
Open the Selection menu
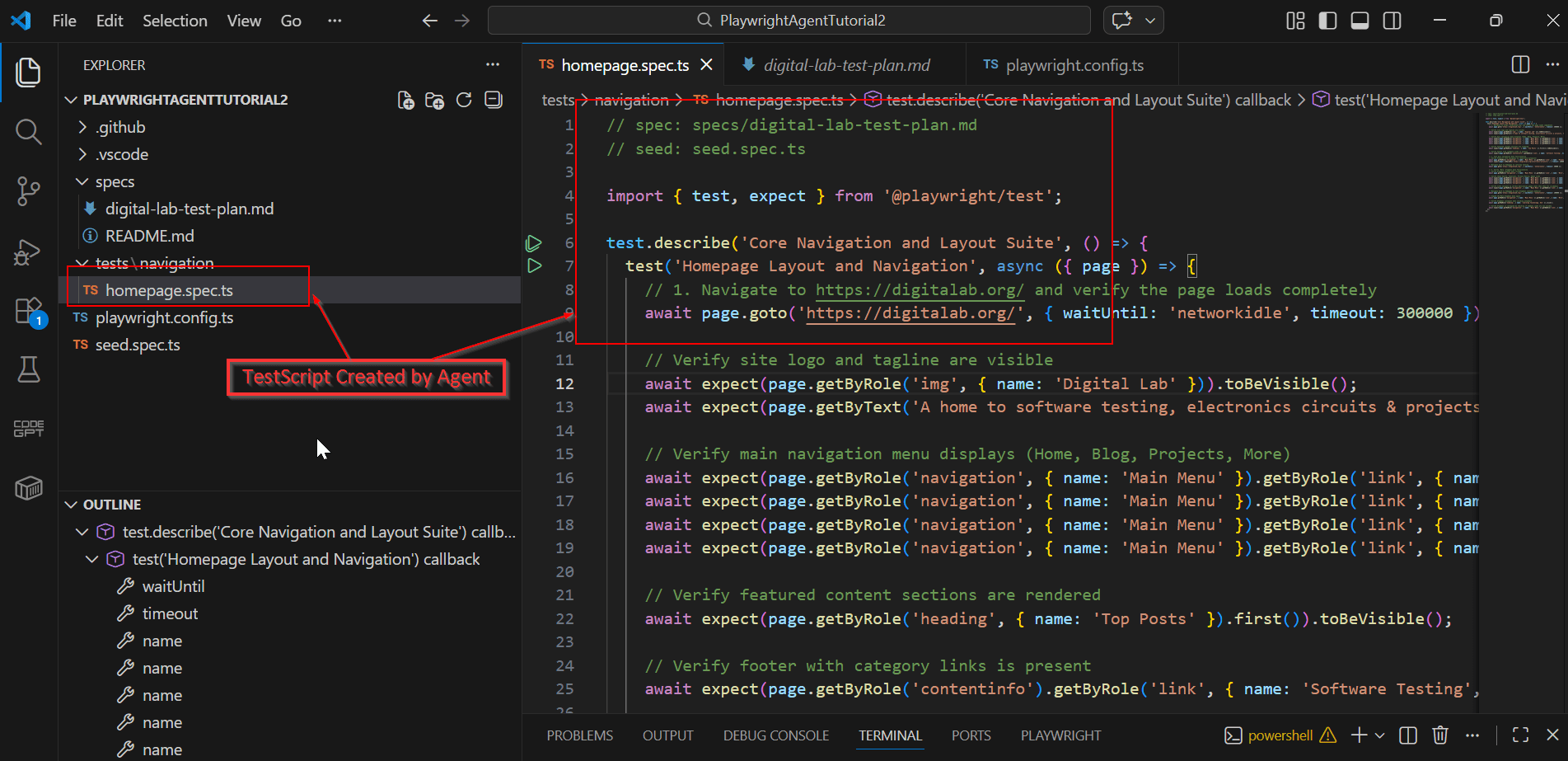175,21
